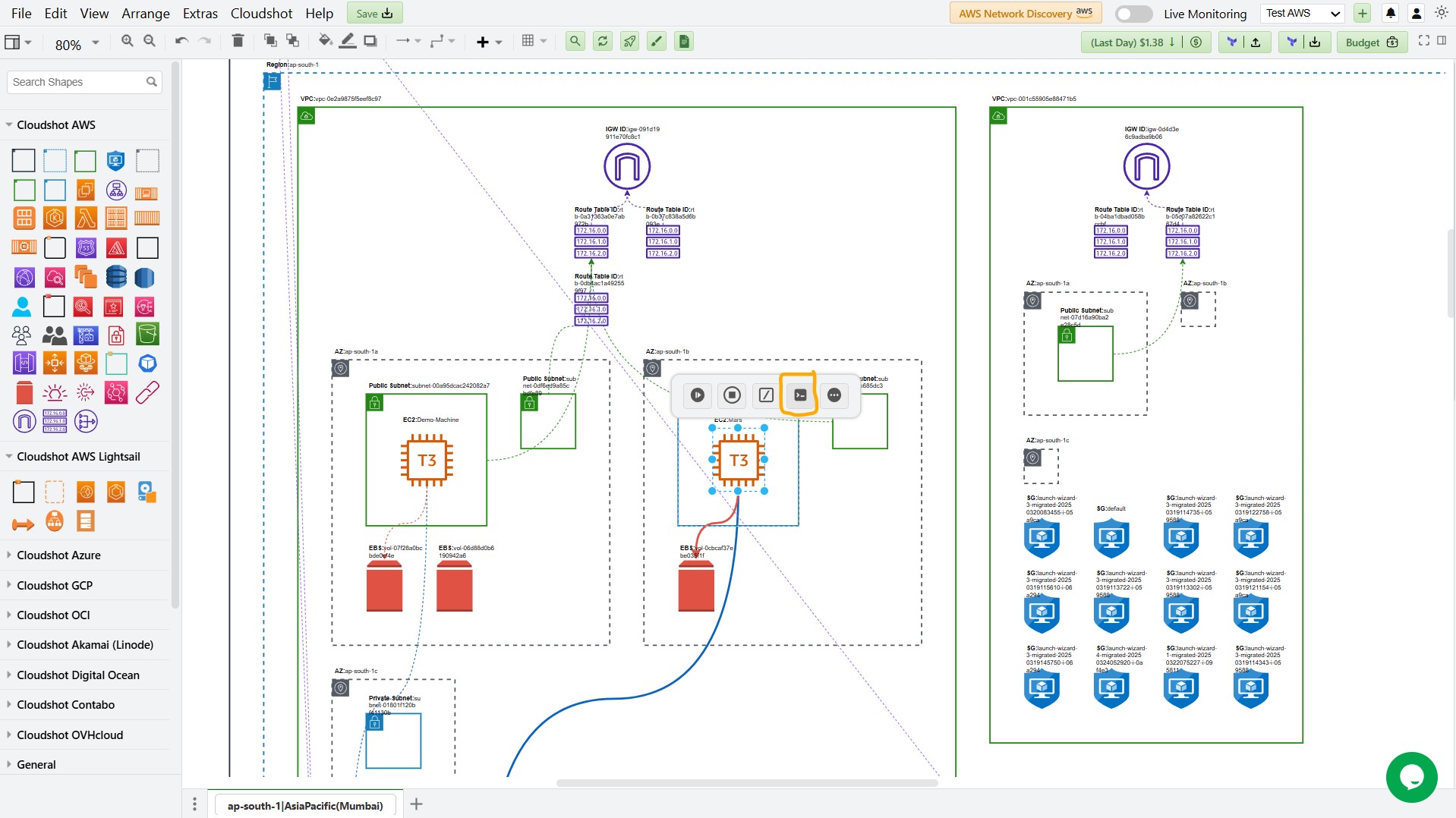The image size is (1456, 818).
Task: Open the notifications bell
Action: (1391, 14)
